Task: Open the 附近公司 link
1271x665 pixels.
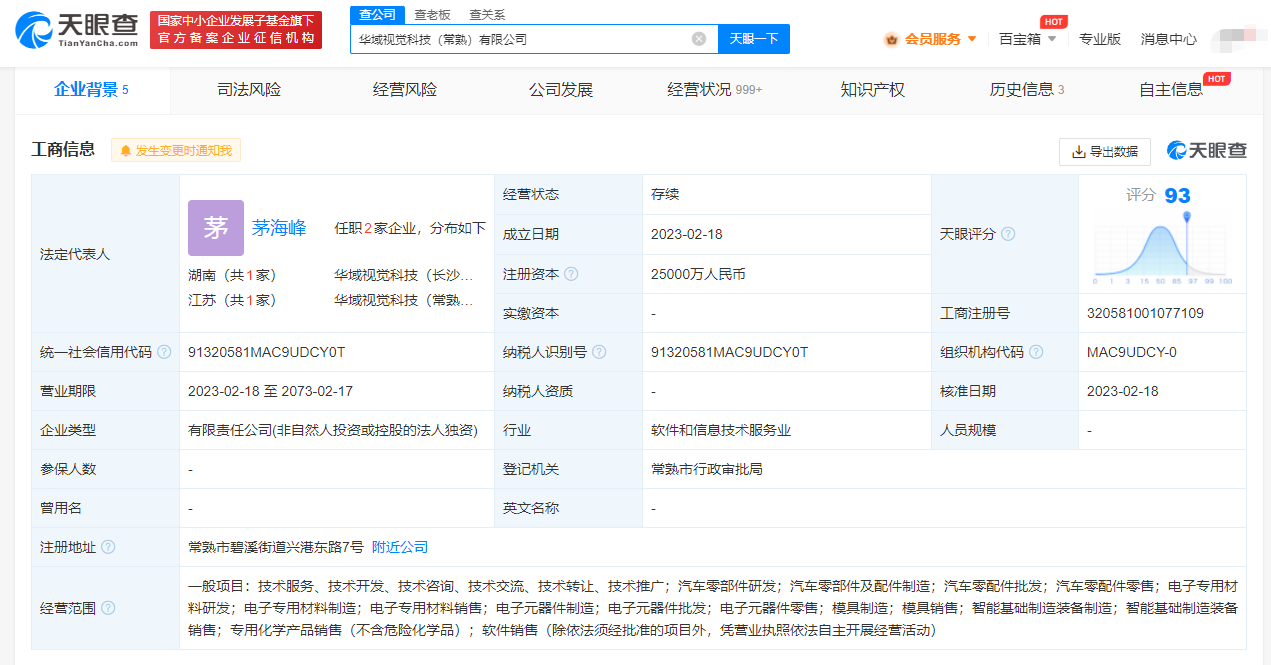Action: coord(399,547)
